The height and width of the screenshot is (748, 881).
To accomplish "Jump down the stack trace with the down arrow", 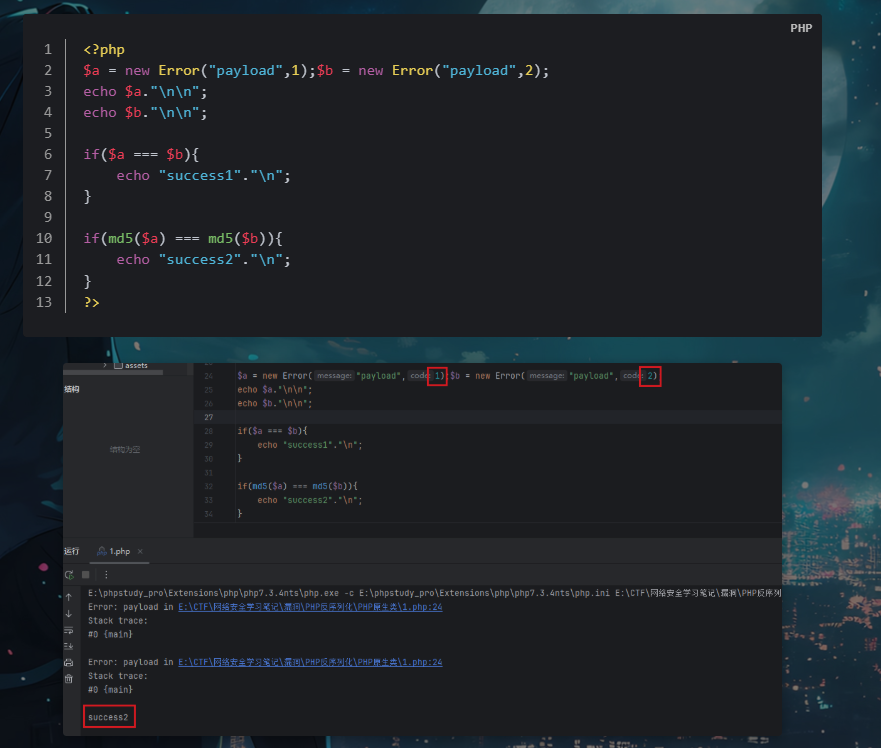I will pos(69,613).
